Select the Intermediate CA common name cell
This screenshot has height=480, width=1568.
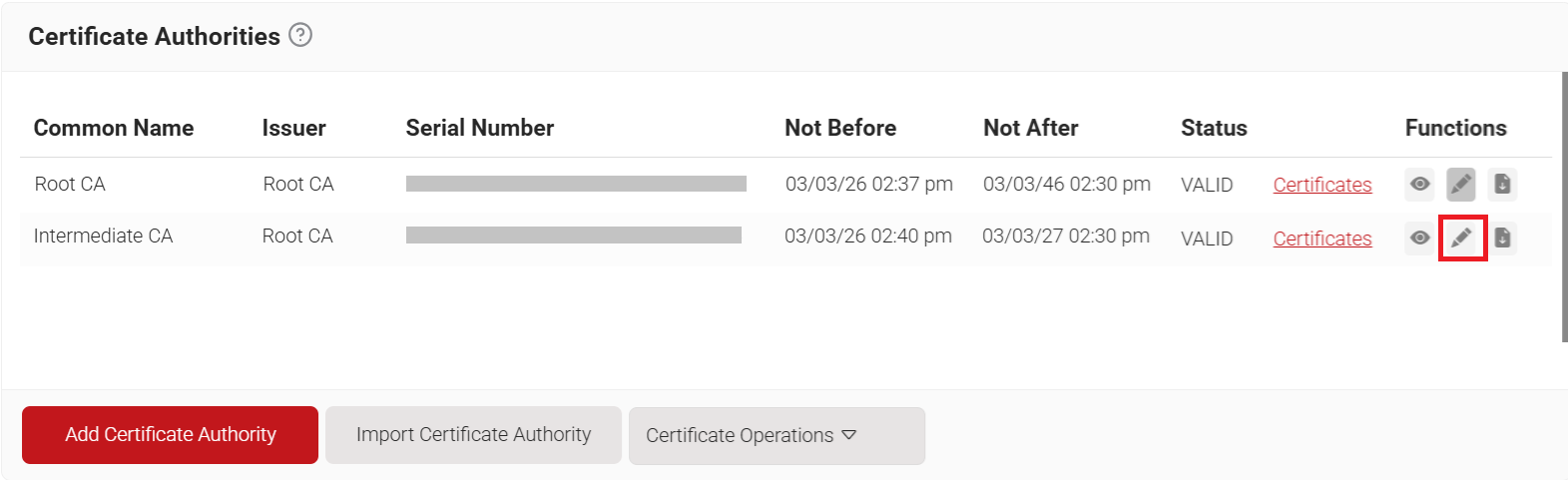[104, 237]
